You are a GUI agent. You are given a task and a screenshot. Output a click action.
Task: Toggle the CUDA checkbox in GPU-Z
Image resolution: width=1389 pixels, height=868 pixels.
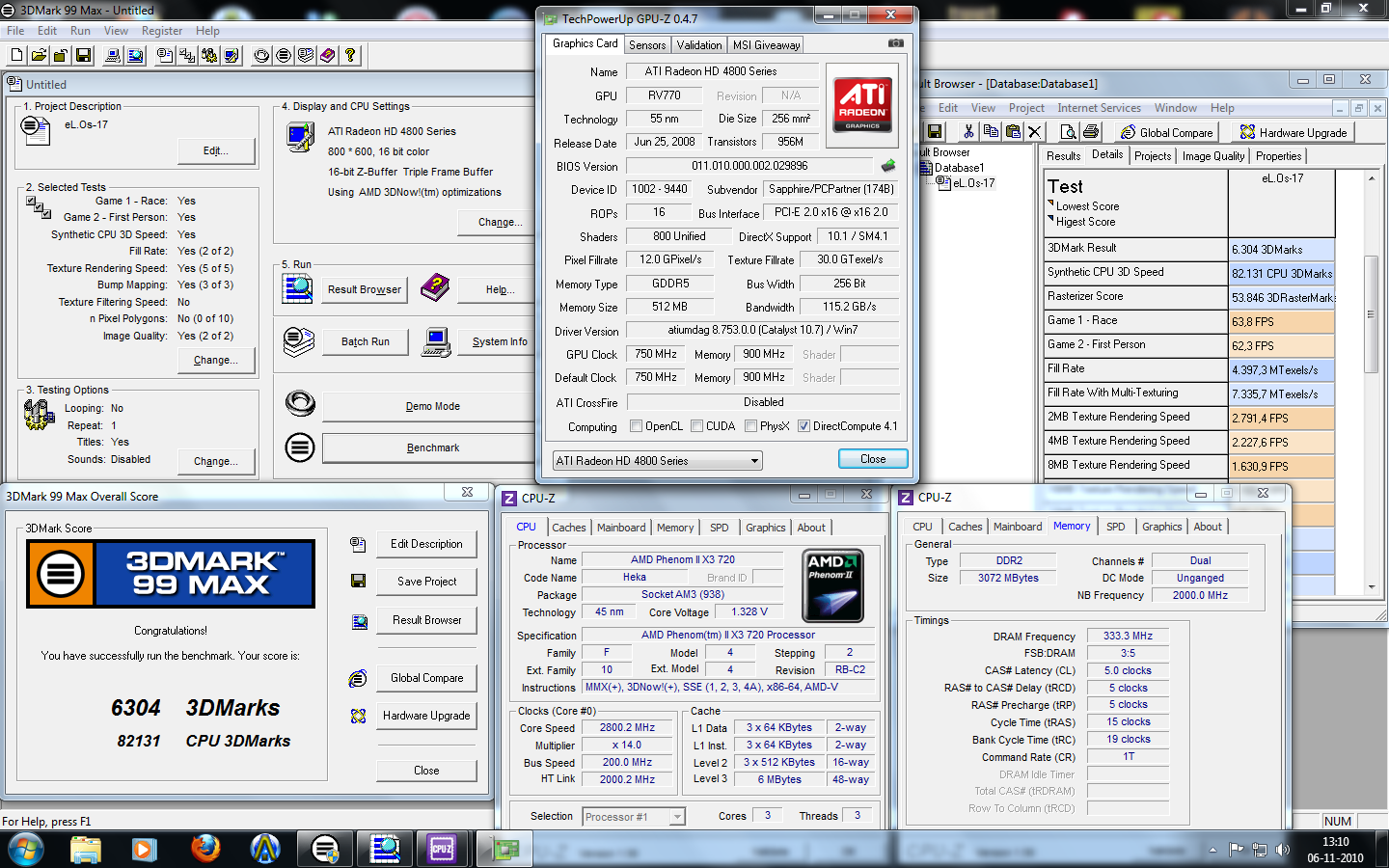coord(696,425)
